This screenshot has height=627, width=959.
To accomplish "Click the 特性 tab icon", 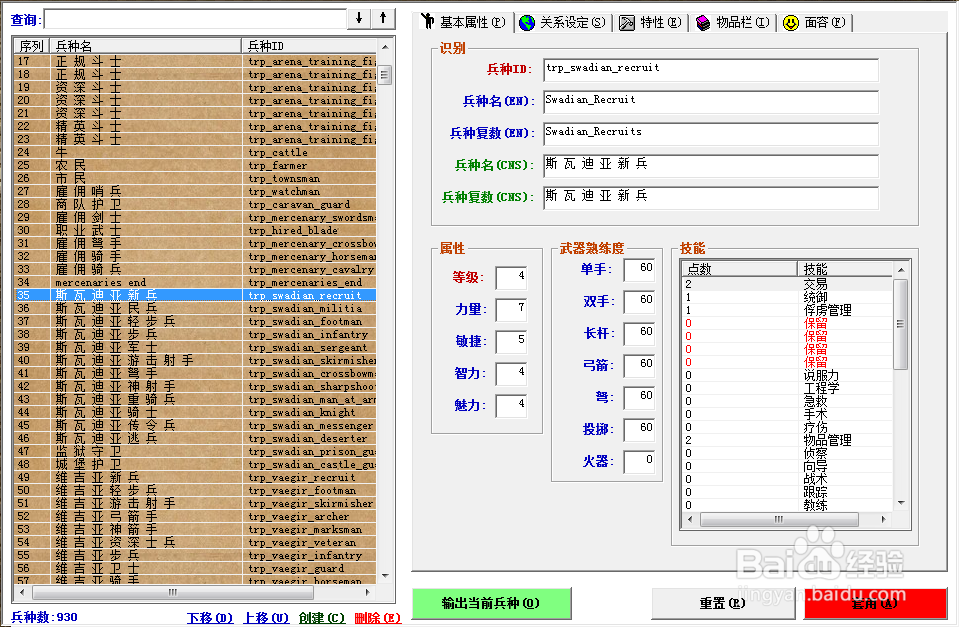I will pyautogui.click(x=627, y=23).
